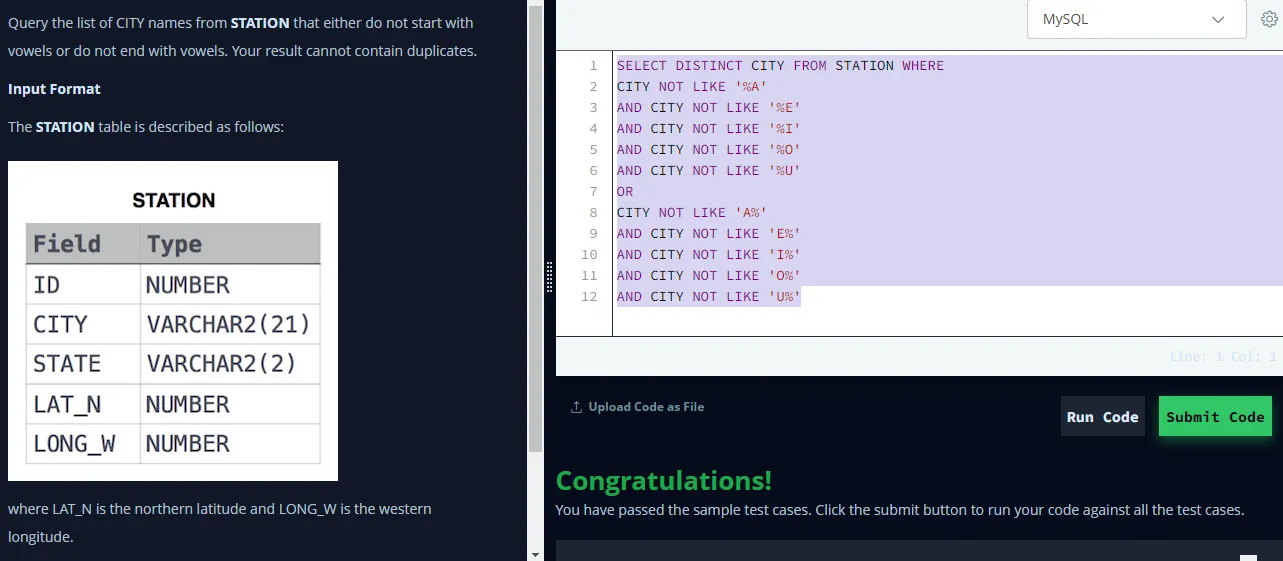Click the code line AND CITY NOT LIKE 'U%'
The height and width of the screenshot is (561, 1283).
(709, 297)
